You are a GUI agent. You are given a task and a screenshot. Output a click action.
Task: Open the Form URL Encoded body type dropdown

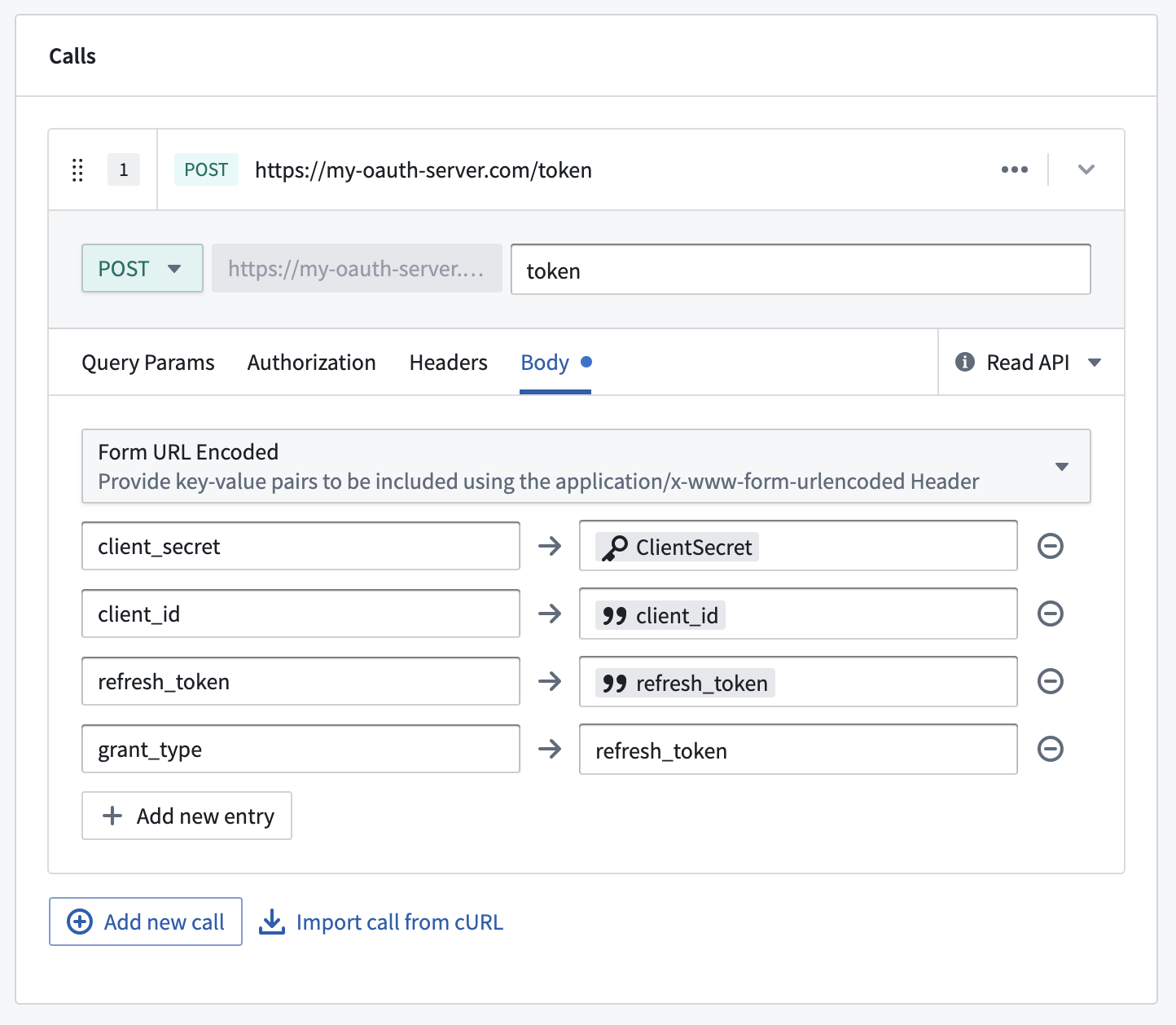pos(586,466)
